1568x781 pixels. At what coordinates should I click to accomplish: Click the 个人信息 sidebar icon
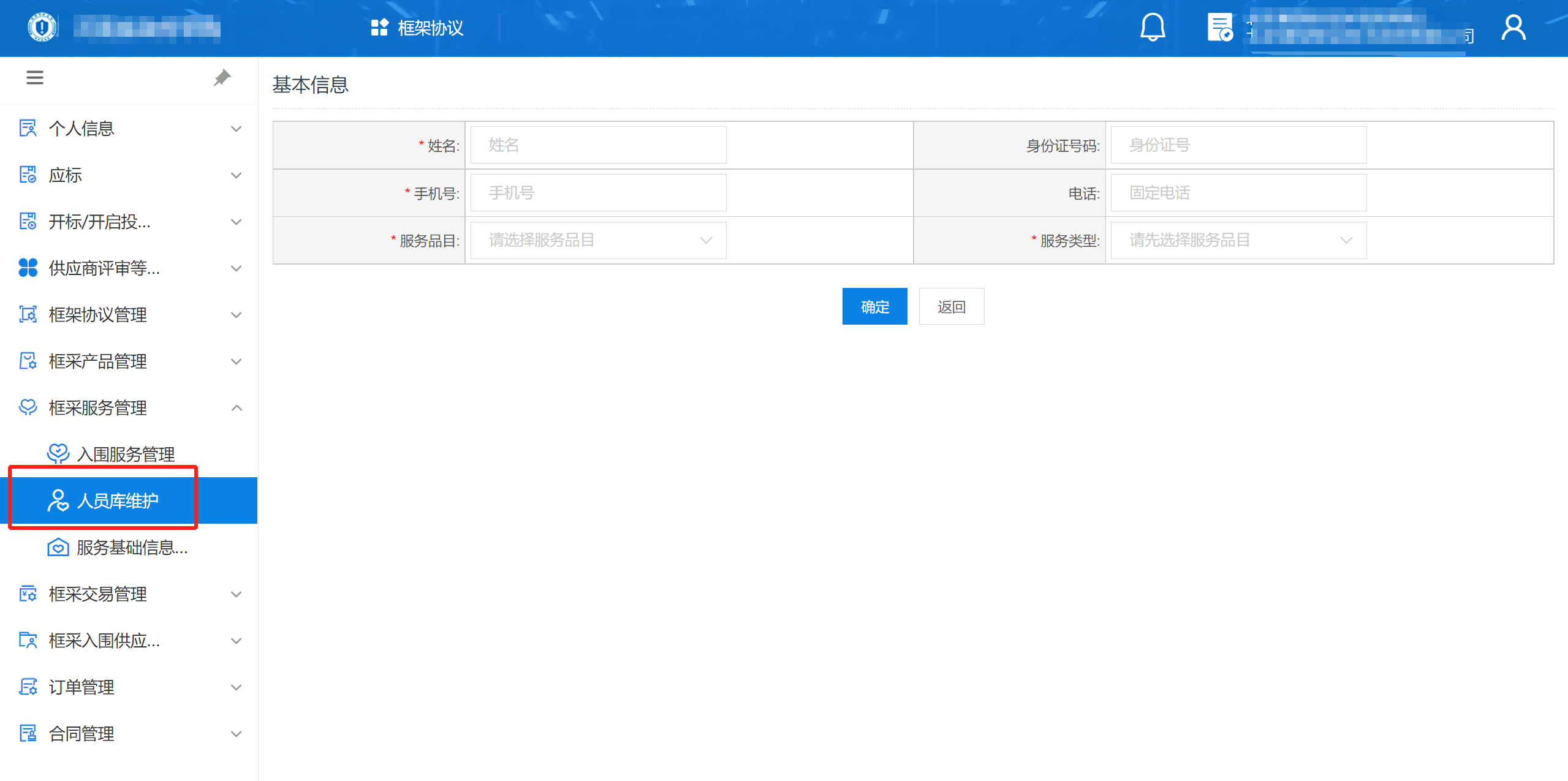click(28, 128)
